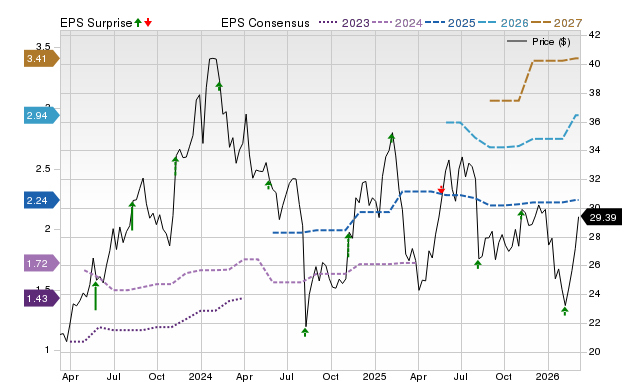Click the green surprise arrow near November 2025
Screen dimensions: 640x382
[x=521, y=214]
